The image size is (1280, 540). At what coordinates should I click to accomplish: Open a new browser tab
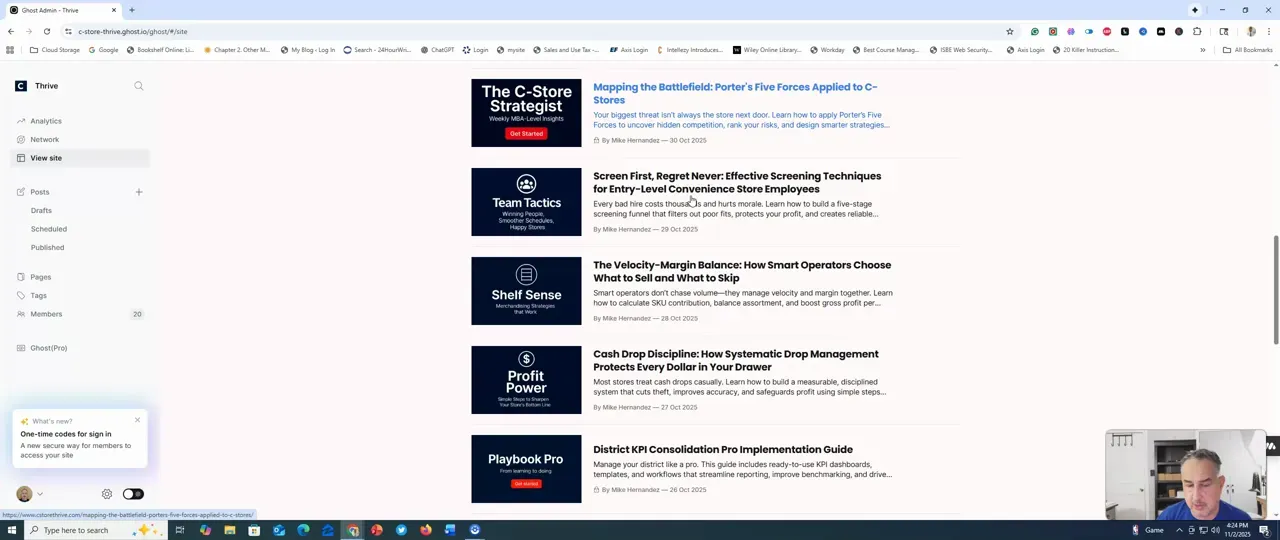click(132, 10)
